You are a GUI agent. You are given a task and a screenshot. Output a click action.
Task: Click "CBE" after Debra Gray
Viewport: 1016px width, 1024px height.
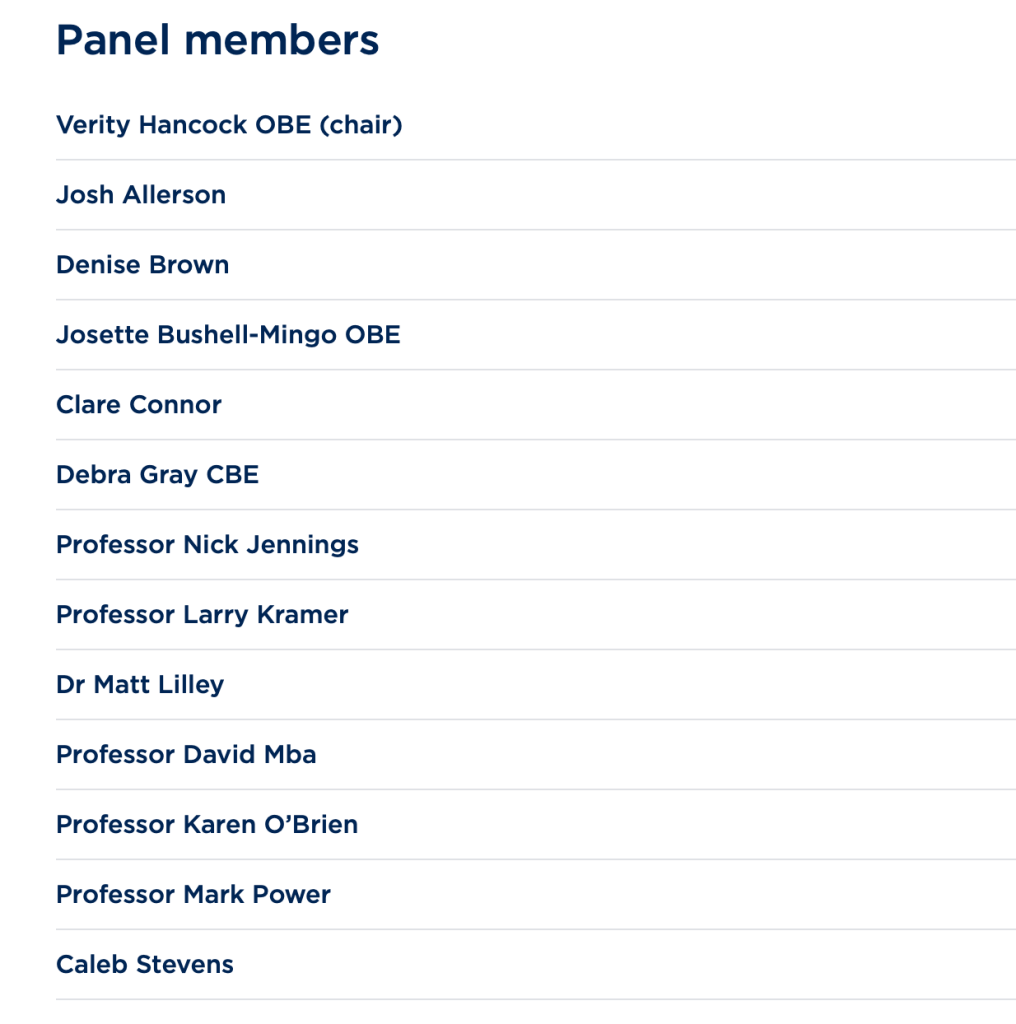(x=233, y=475)
